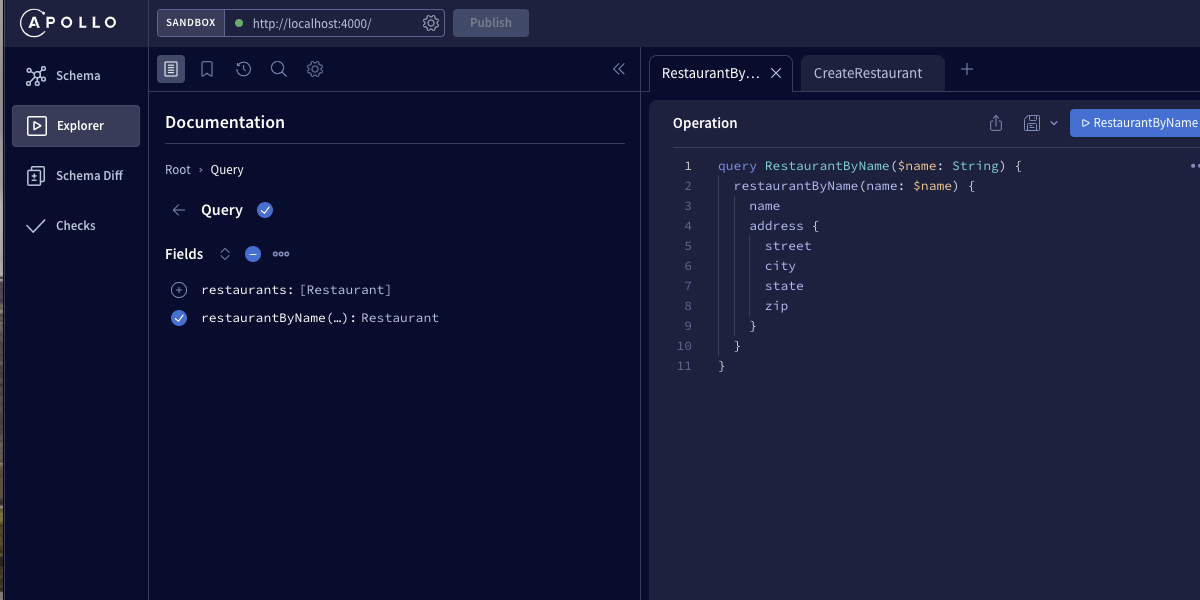Deselect all Query fields with the minus toggle
Viewport: 1200px width, 600px height.
point(252,253)
